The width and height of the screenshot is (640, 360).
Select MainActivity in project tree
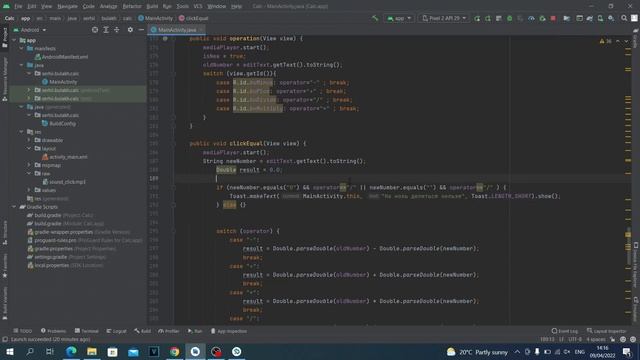coord(60,82)
